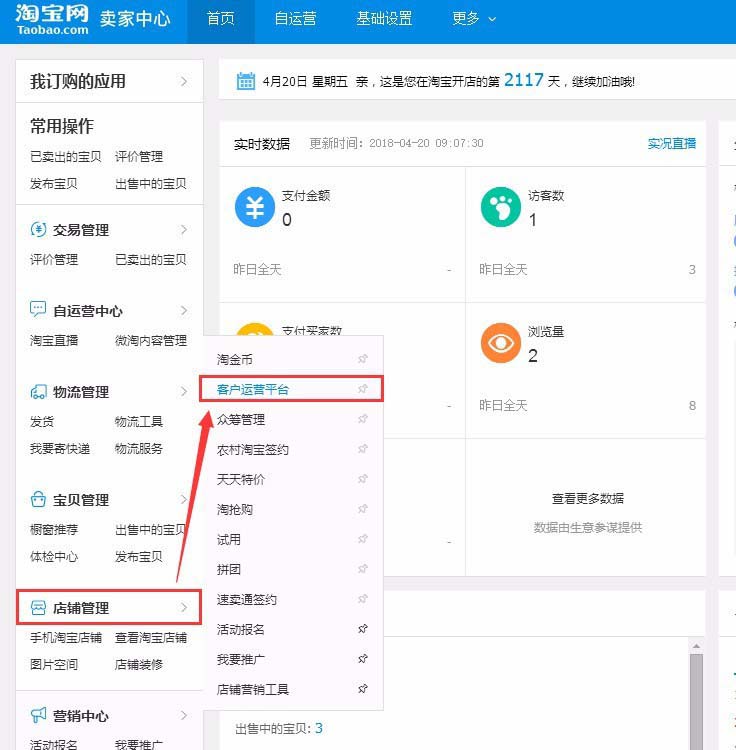
Task: Expand the 自运营中心 chevron
Action: (184, 311)
